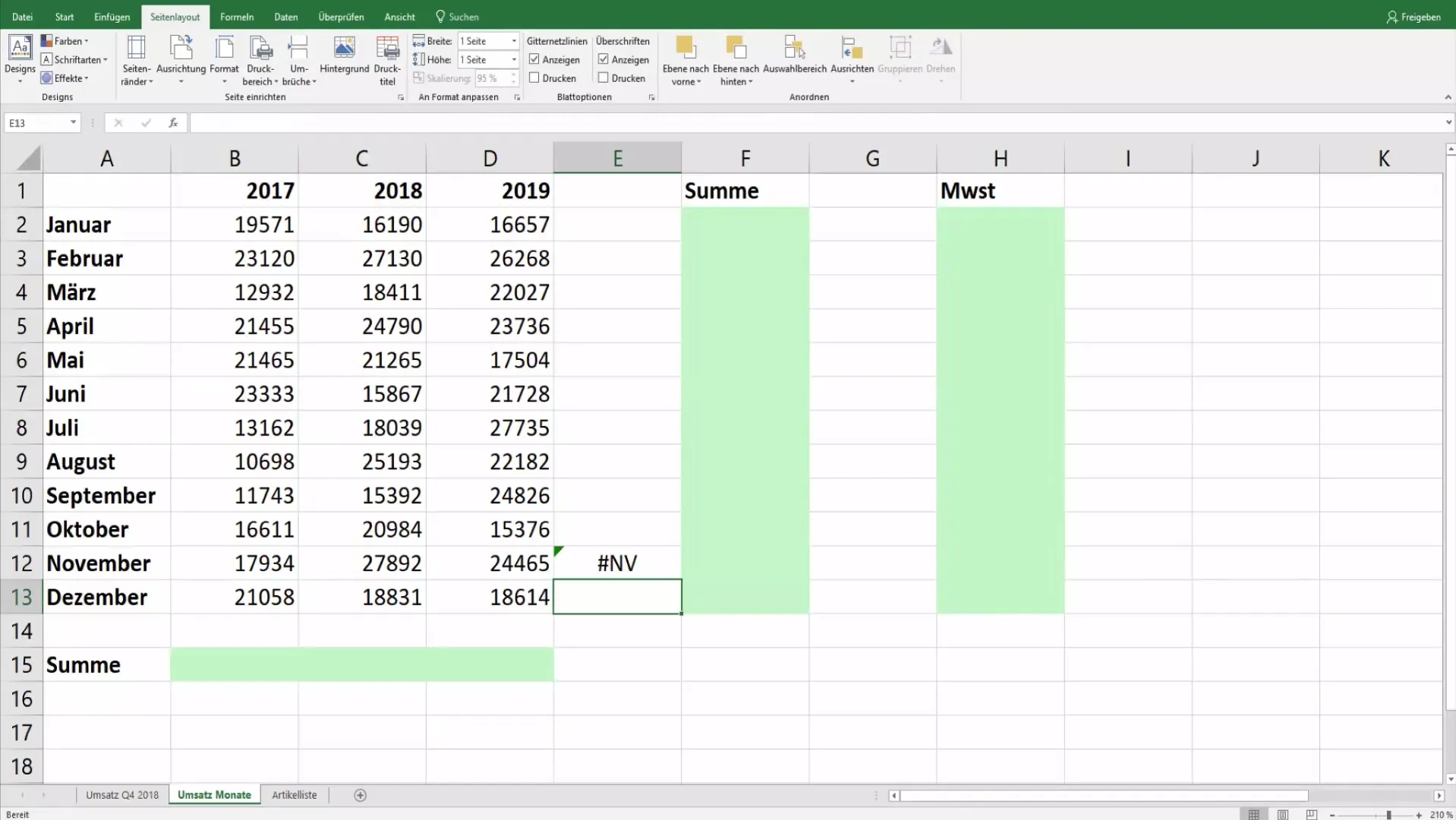Select cell containing 27892
The width and height of the screenshot is (1456, 820).
pyautogui.click(x=362, y=563)
